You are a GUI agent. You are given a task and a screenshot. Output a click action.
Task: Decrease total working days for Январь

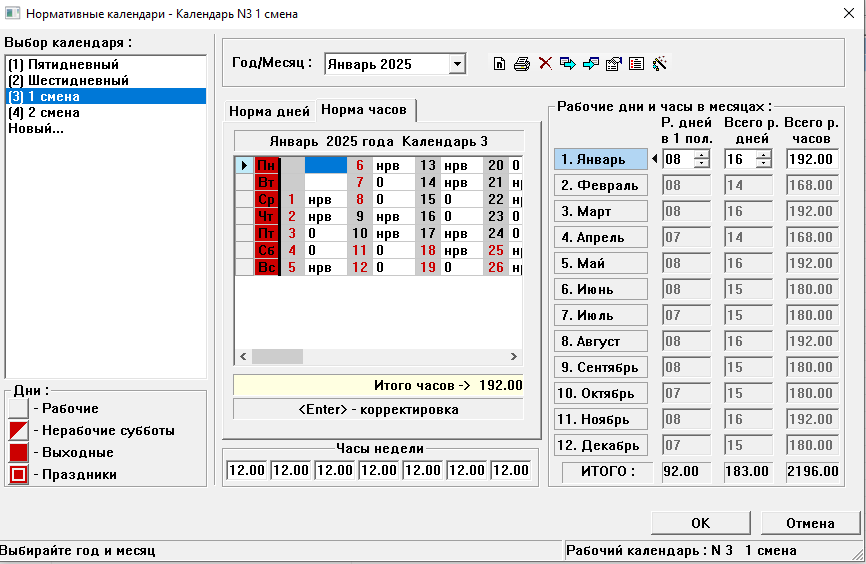763,164
